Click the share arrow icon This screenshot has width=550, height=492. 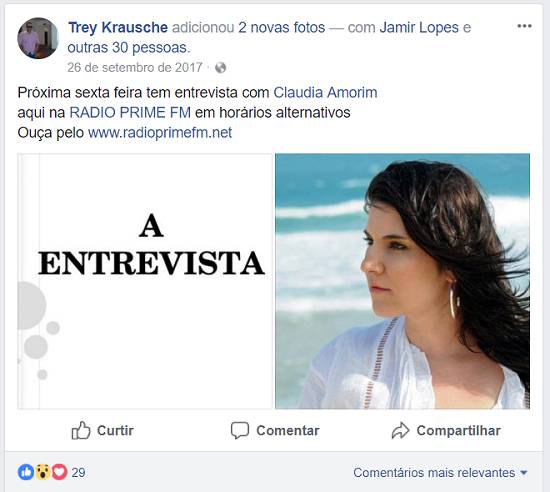(x=400, y=430)
